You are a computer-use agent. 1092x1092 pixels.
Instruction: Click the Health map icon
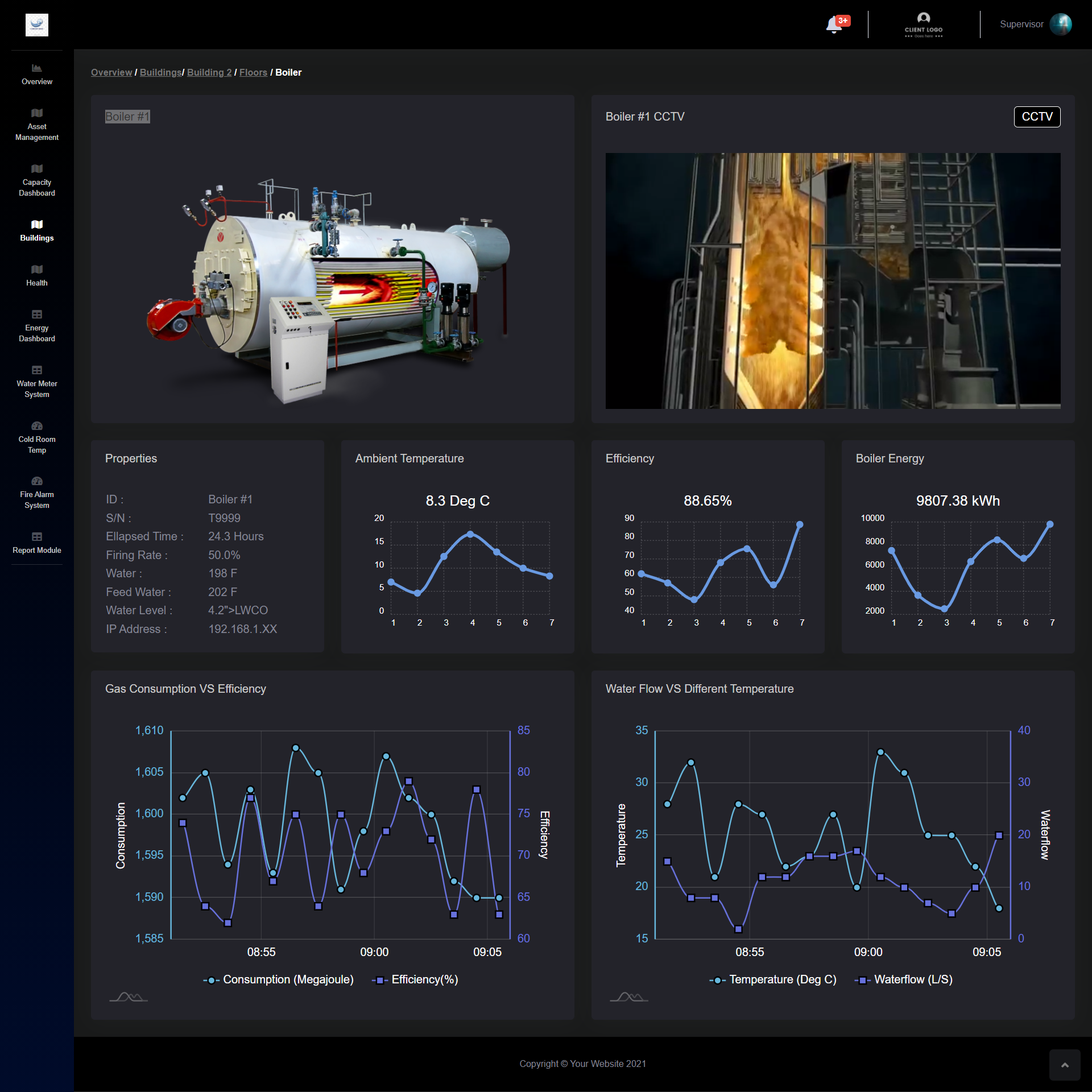click(x=37, y=269)
